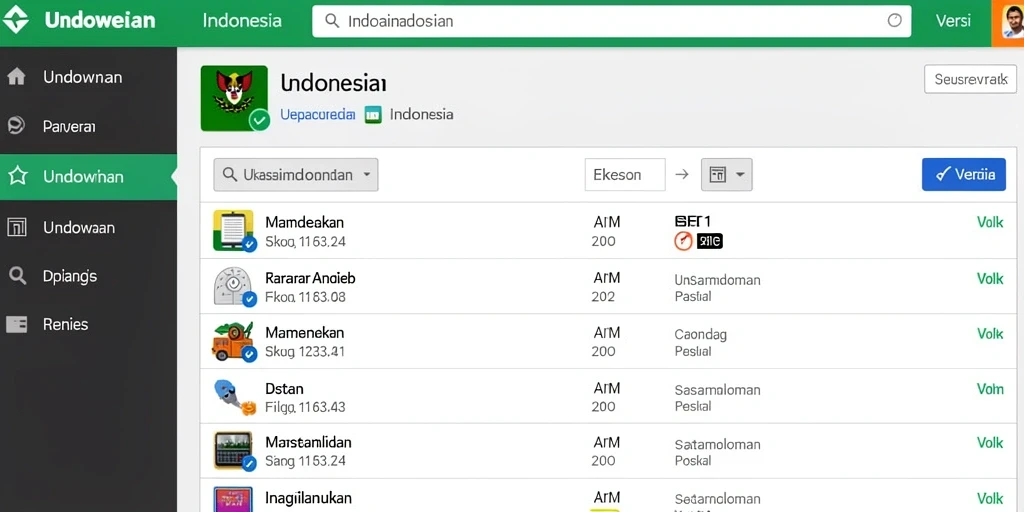Screen dimensions: 1024x512
Task: Open the Mamdeakan app icon
Action: tap(233, 230)
